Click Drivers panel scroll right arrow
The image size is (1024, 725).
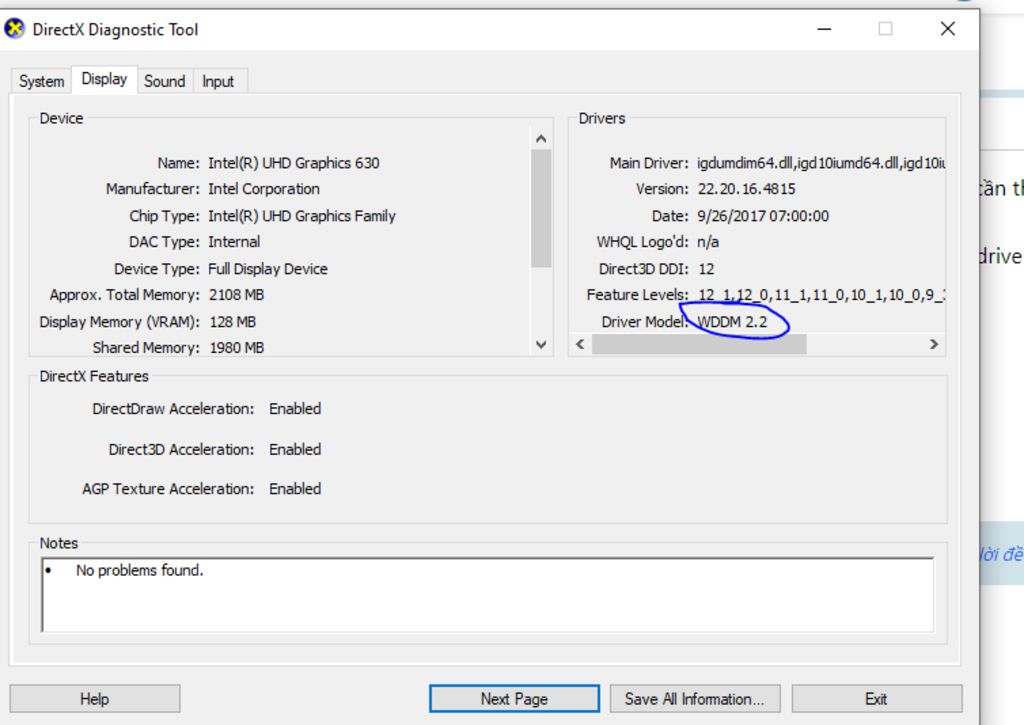coord(934,344)
